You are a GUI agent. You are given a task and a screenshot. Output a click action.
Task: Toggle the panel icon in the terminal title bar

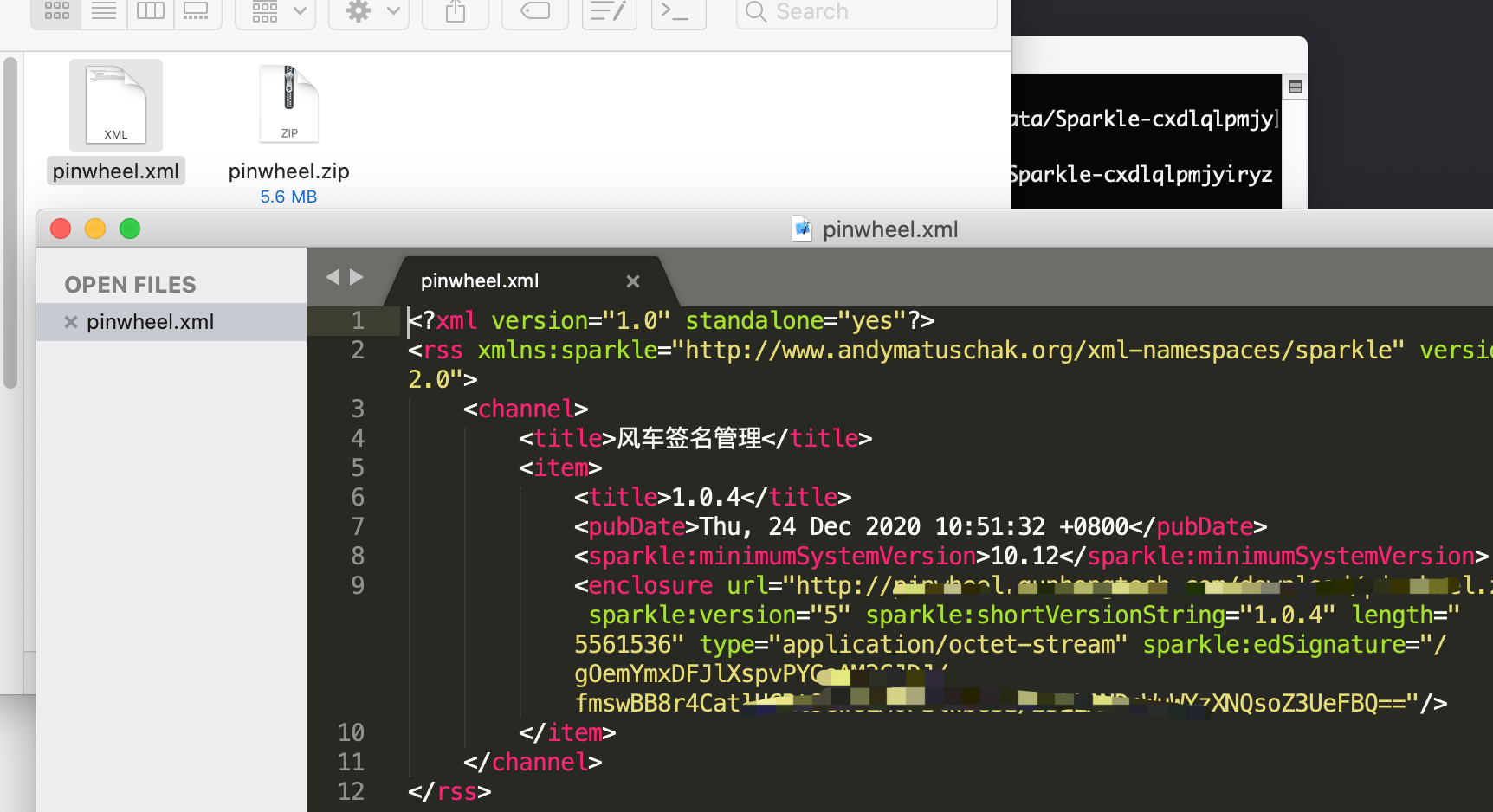tap(1295, 87)
